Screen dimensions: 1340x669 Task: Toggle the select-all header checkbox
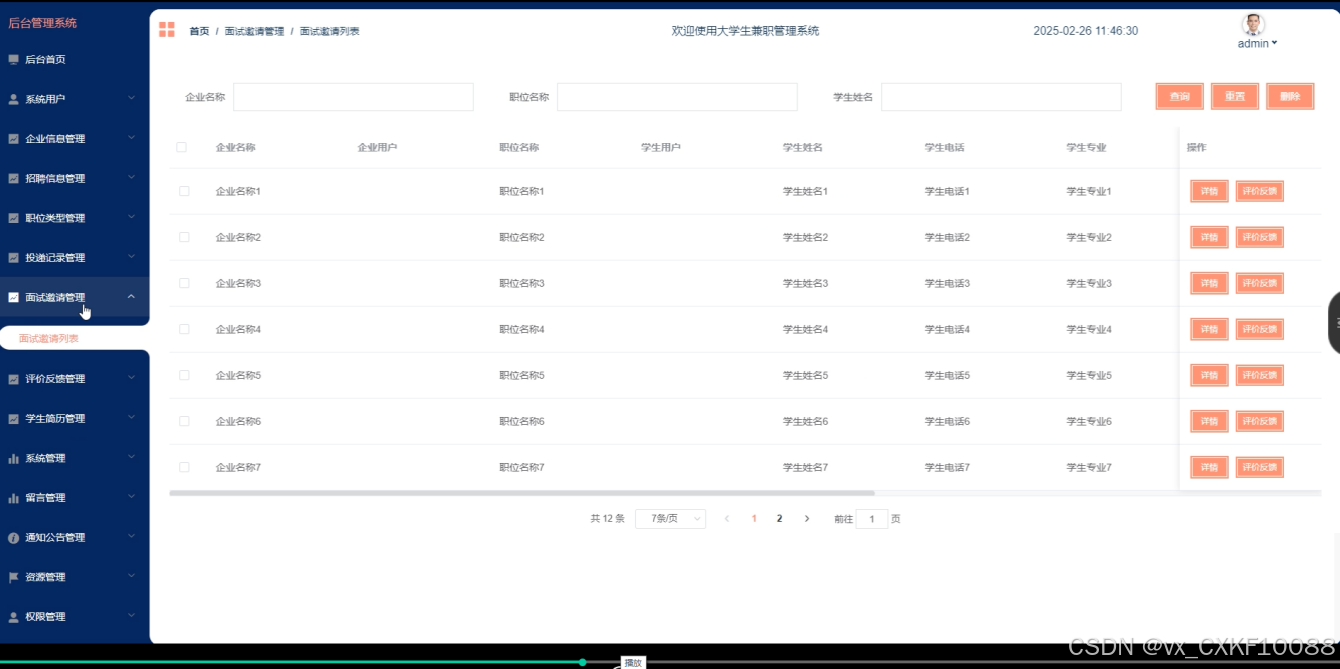point(182,147)
